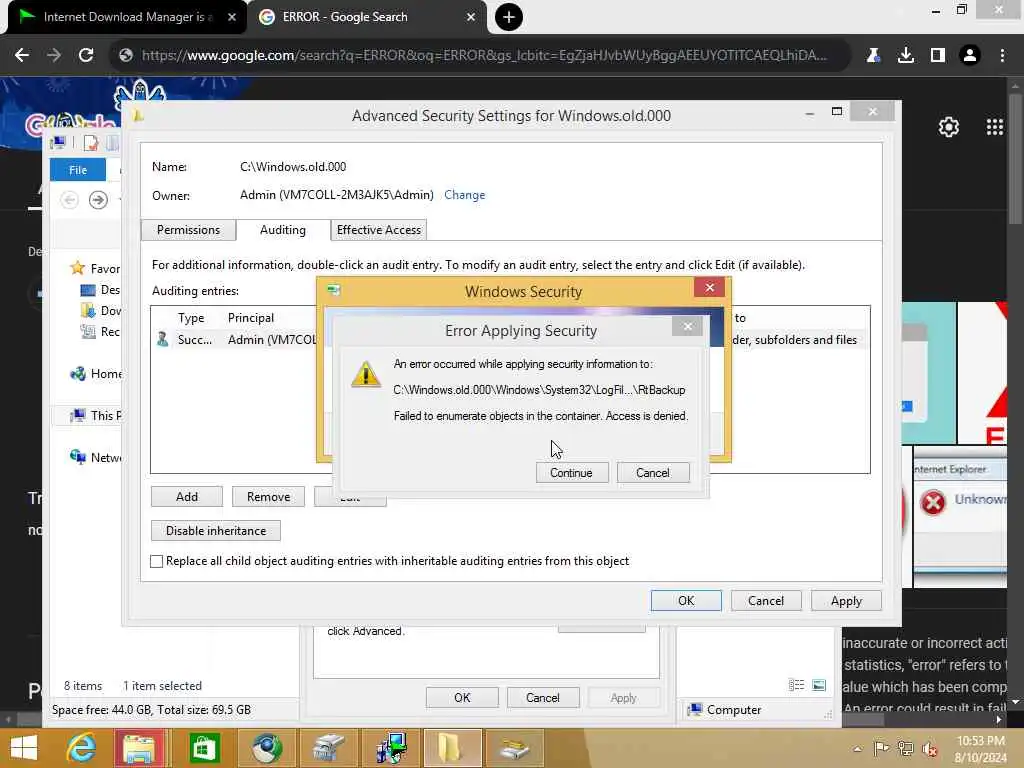Open a new browser tab
The height and width of the screenshot is (768, 1024).
pos(509,17)
